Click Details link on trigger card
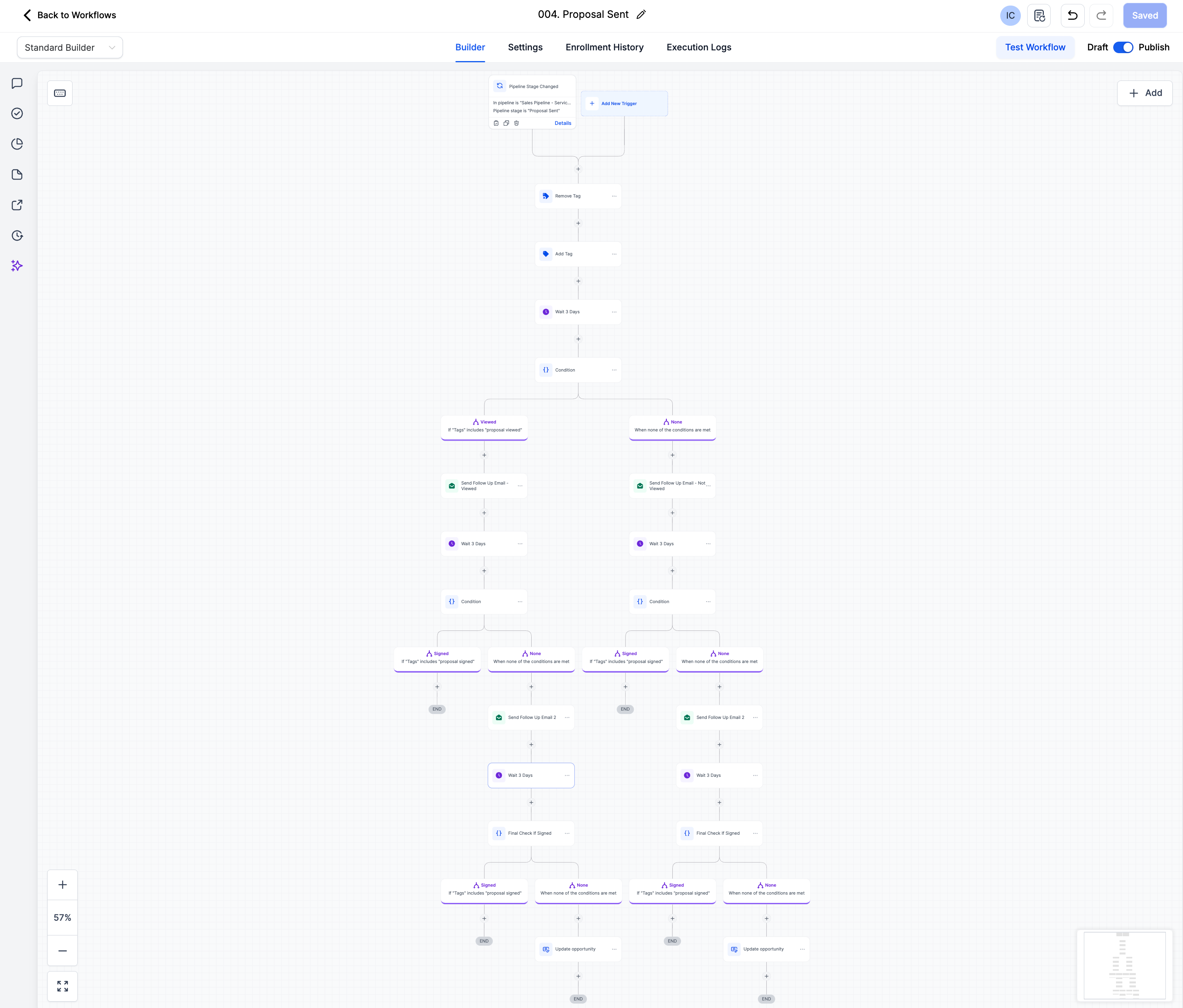 pos(563,123)
